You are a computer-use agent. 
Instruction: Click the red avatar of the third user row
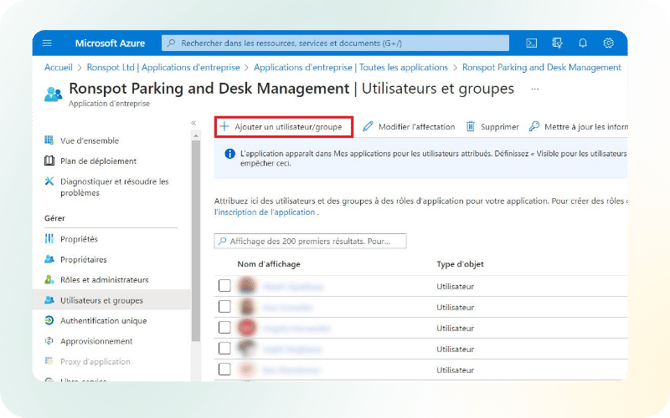(247, 327)
